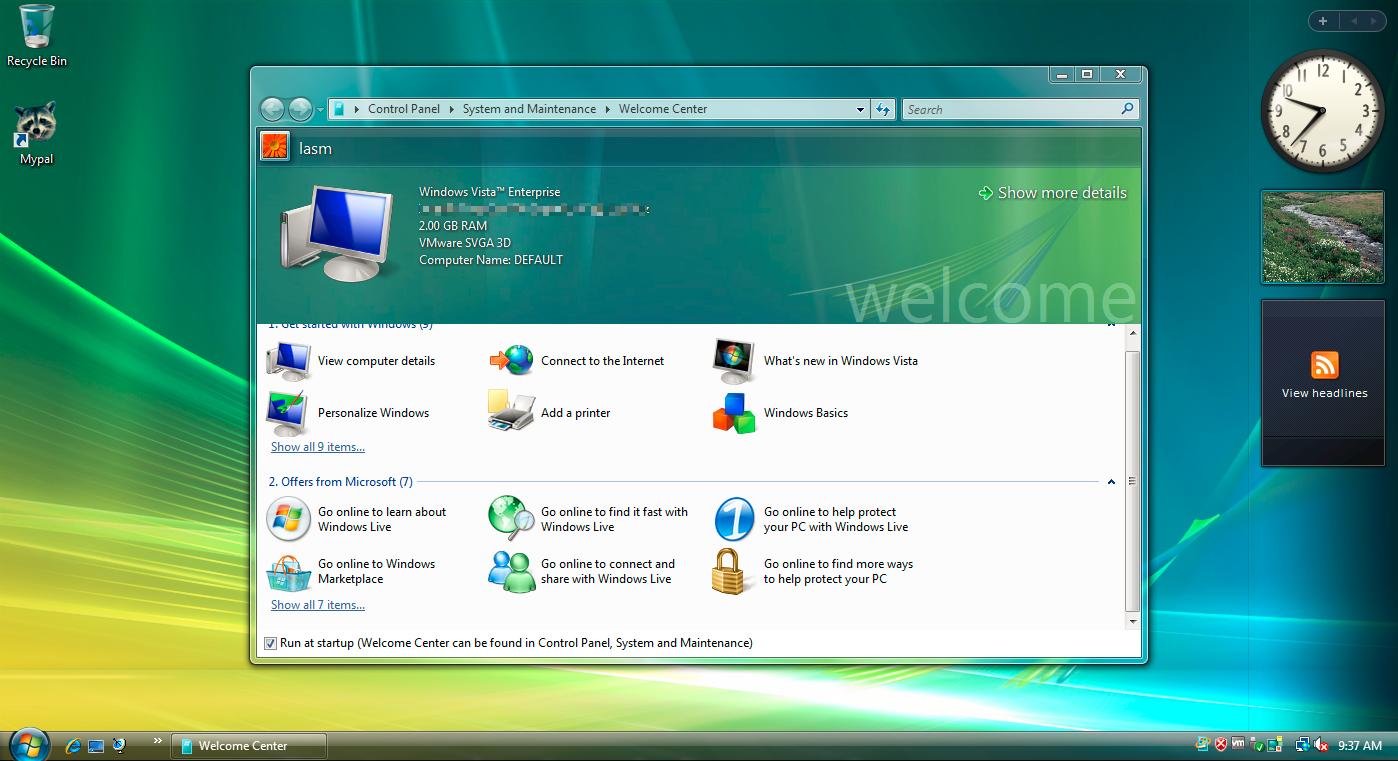Click the Show all 7 items link
This screenshot has width=1398, height=761.
click(x=318, y=605)
